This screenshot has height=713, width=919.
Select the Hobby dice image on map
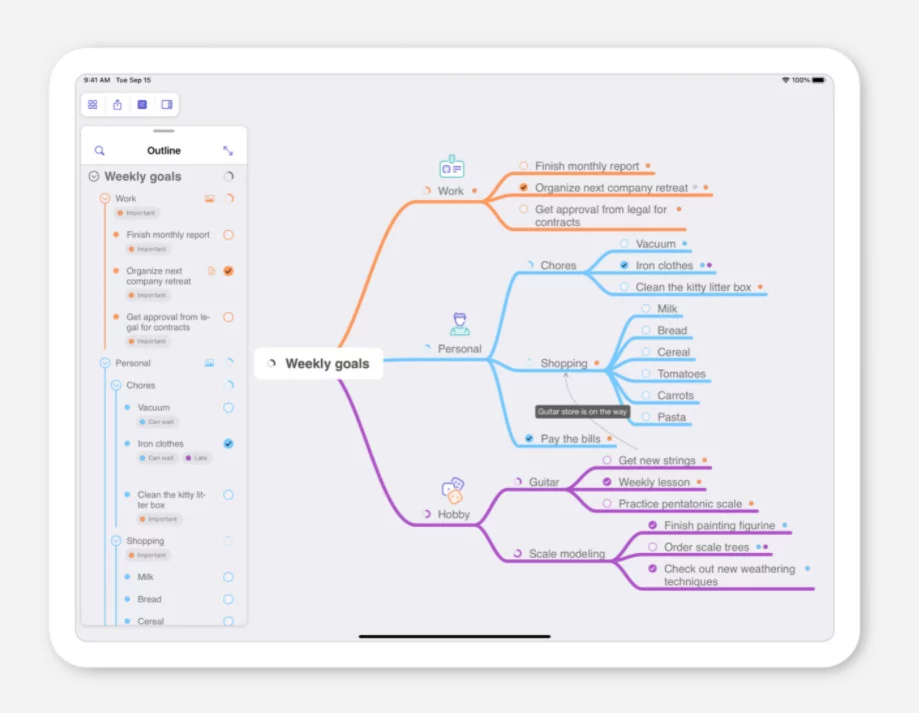(453, 490)
